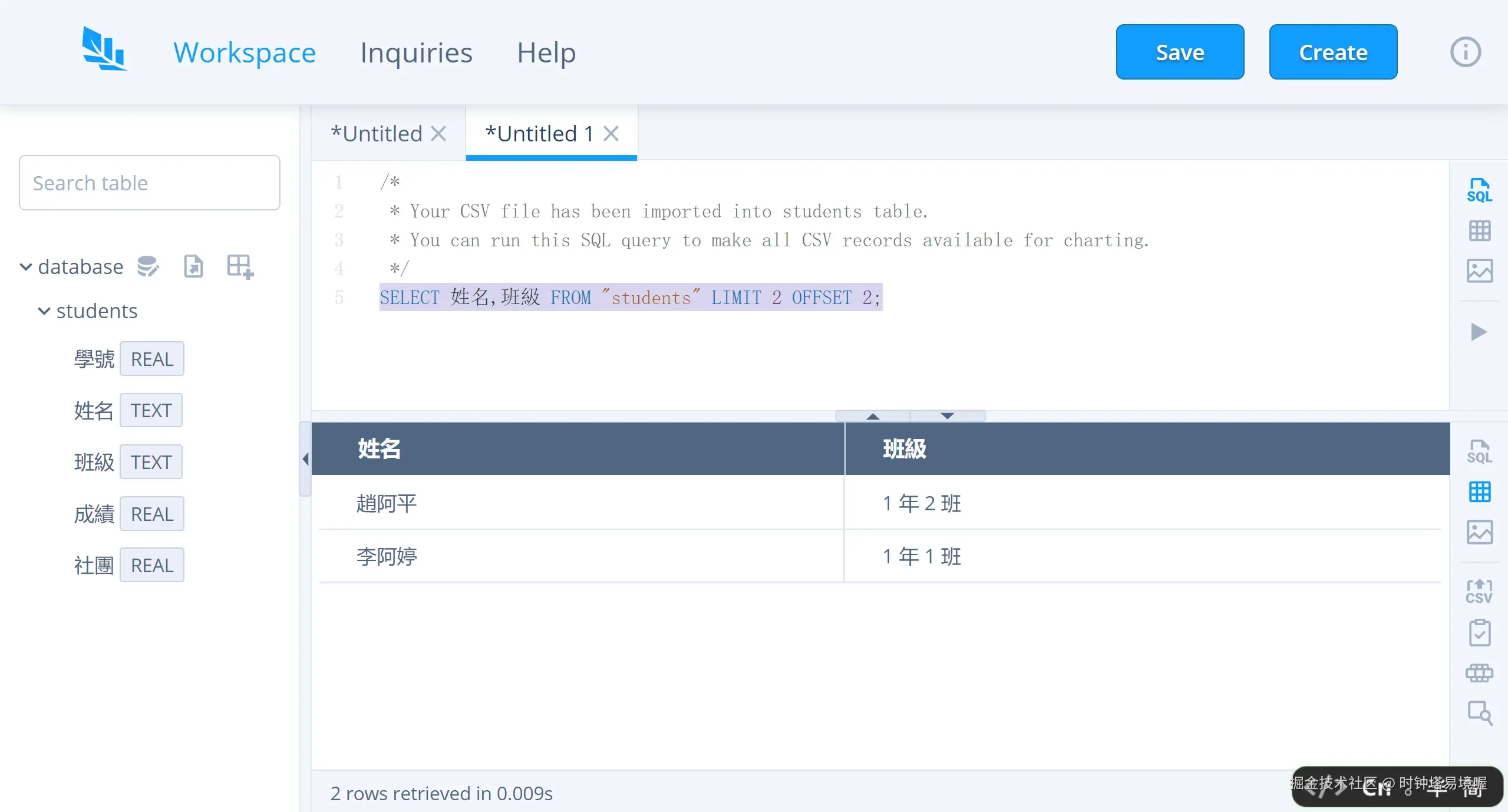Click the add table icon in the sidebar
This screenshot has height=812, width=1508.
238,266
